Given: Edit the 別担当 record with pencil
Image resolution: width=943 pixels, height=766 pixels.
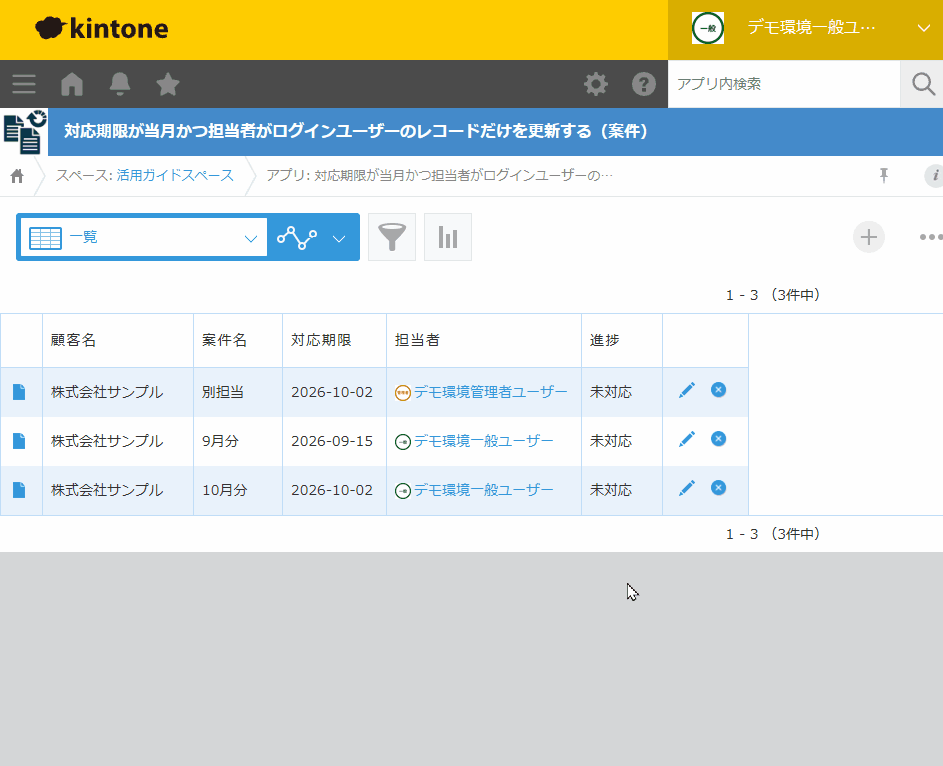Looking at the screenshot, I should point(687,390).
